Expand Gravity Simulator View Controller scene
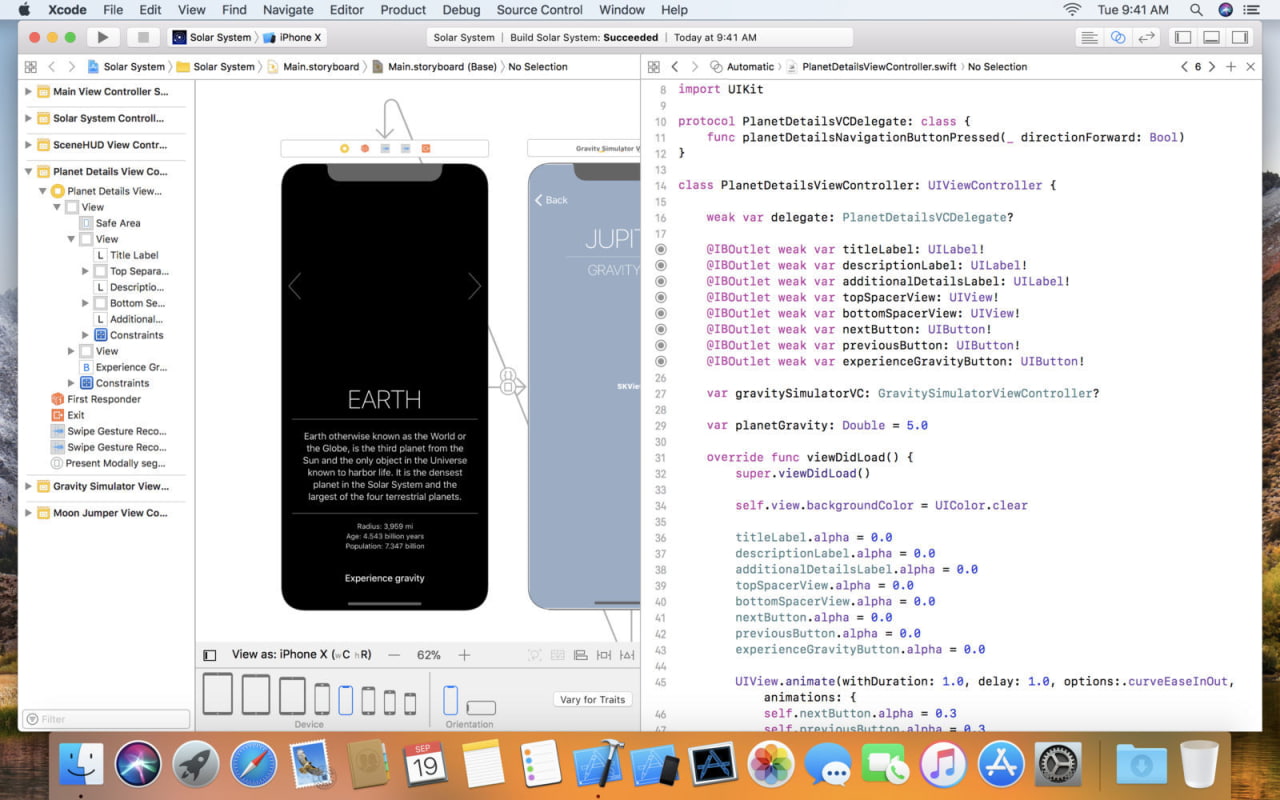 point(28,486)
